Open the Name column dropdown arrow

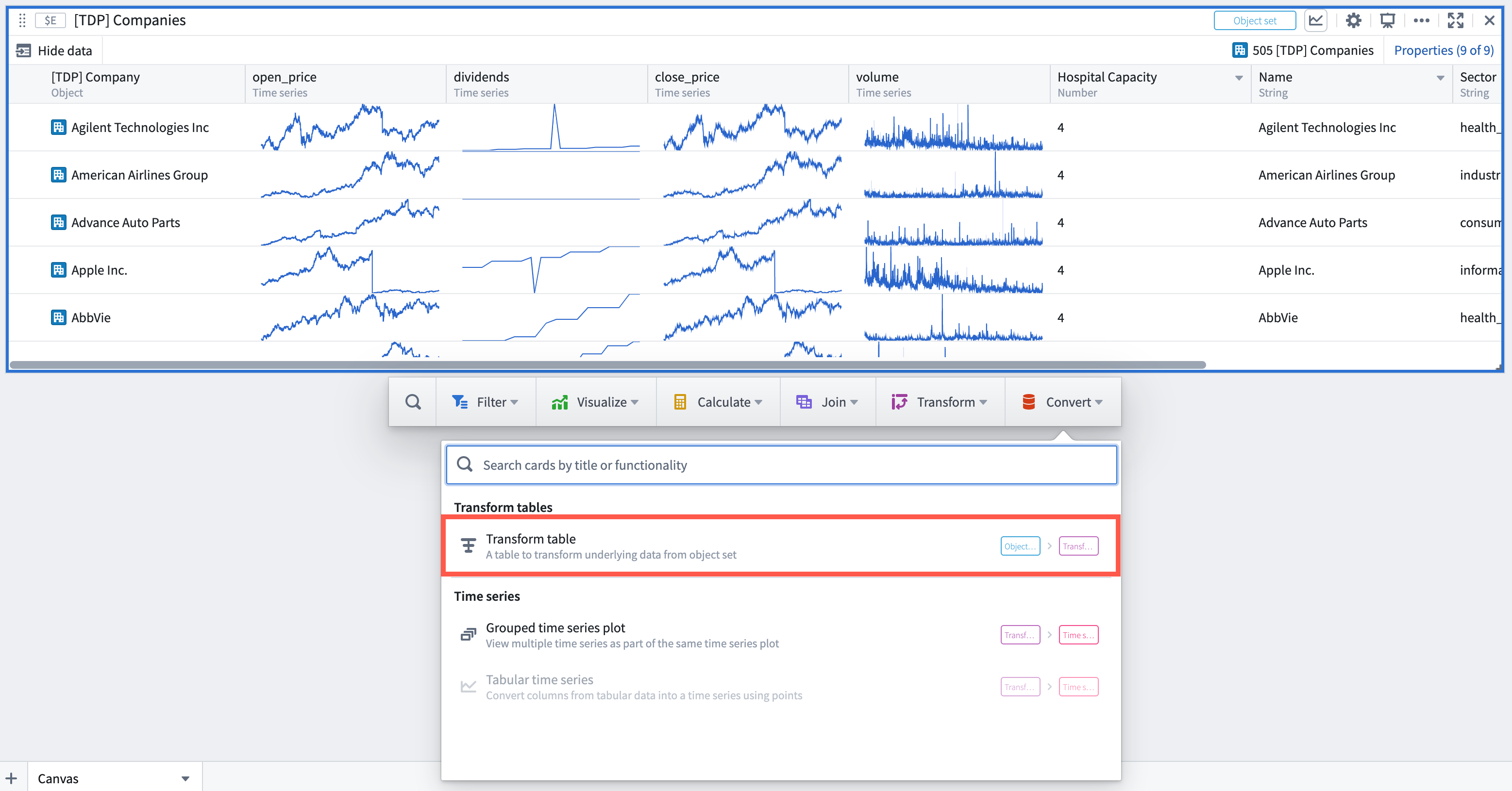pos(1440,78)
